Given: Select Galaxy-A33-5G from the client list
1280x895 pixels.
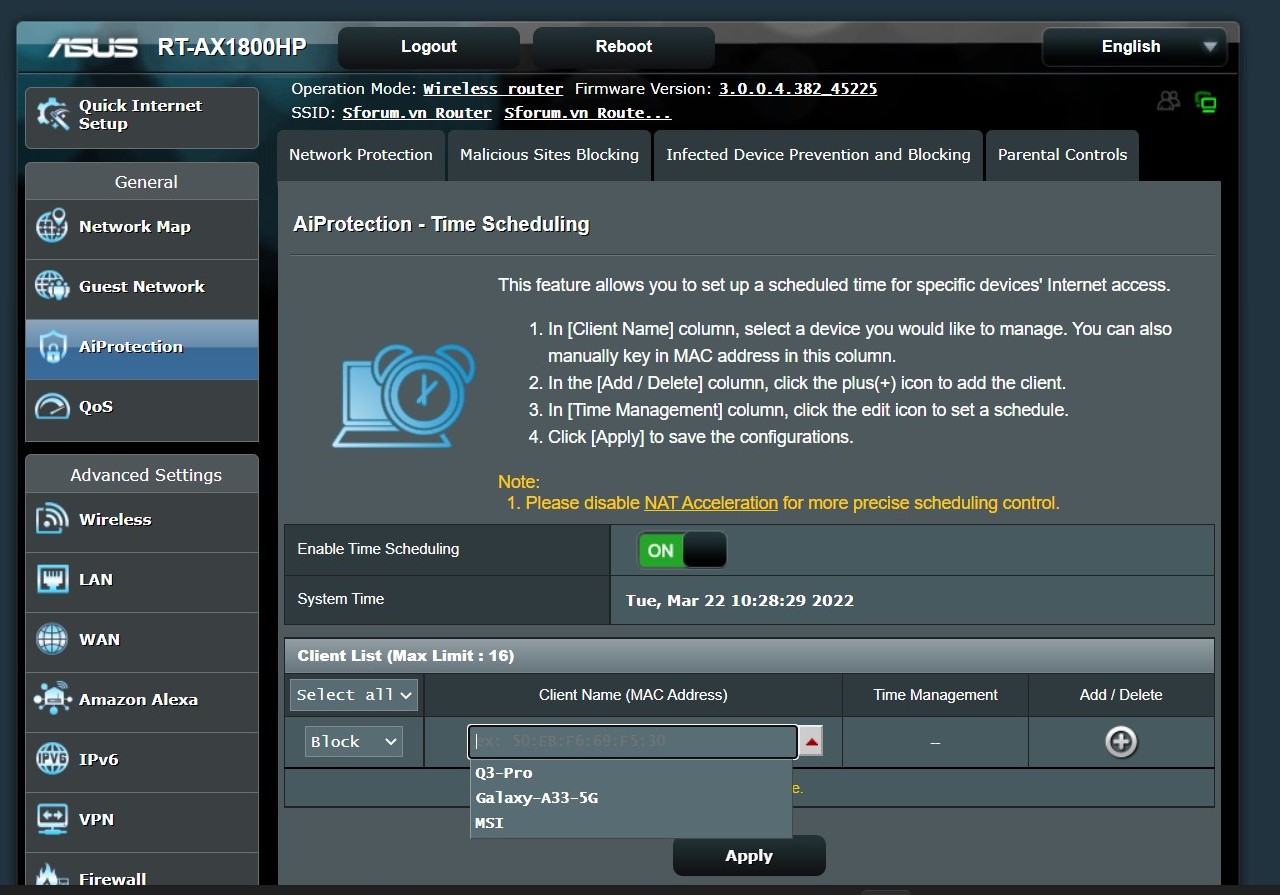Looking at the screenshot, I should pos(631,798).
